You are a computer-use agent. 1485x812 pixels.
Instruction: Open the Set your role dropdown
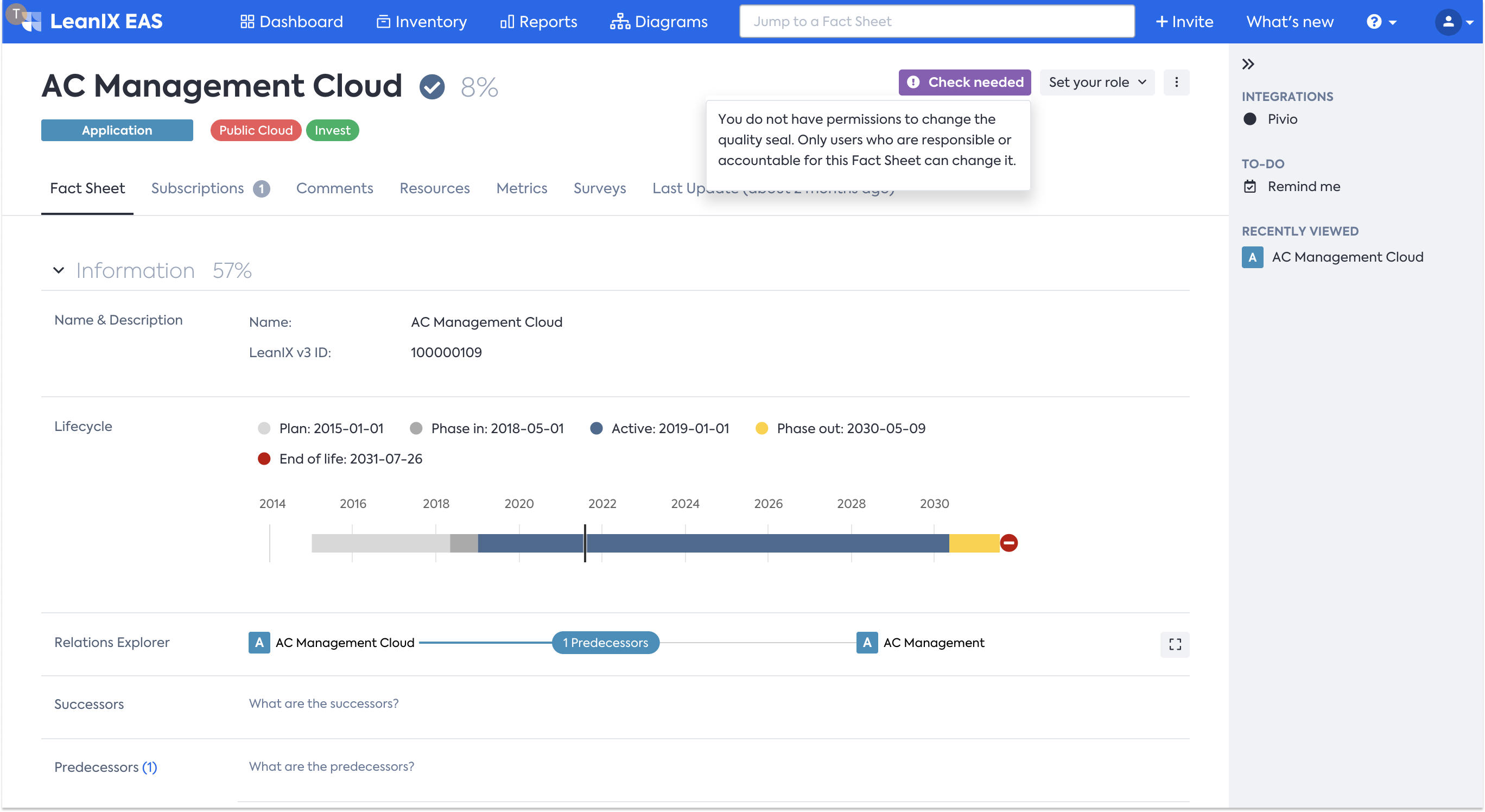click(x=1096, y=83)
